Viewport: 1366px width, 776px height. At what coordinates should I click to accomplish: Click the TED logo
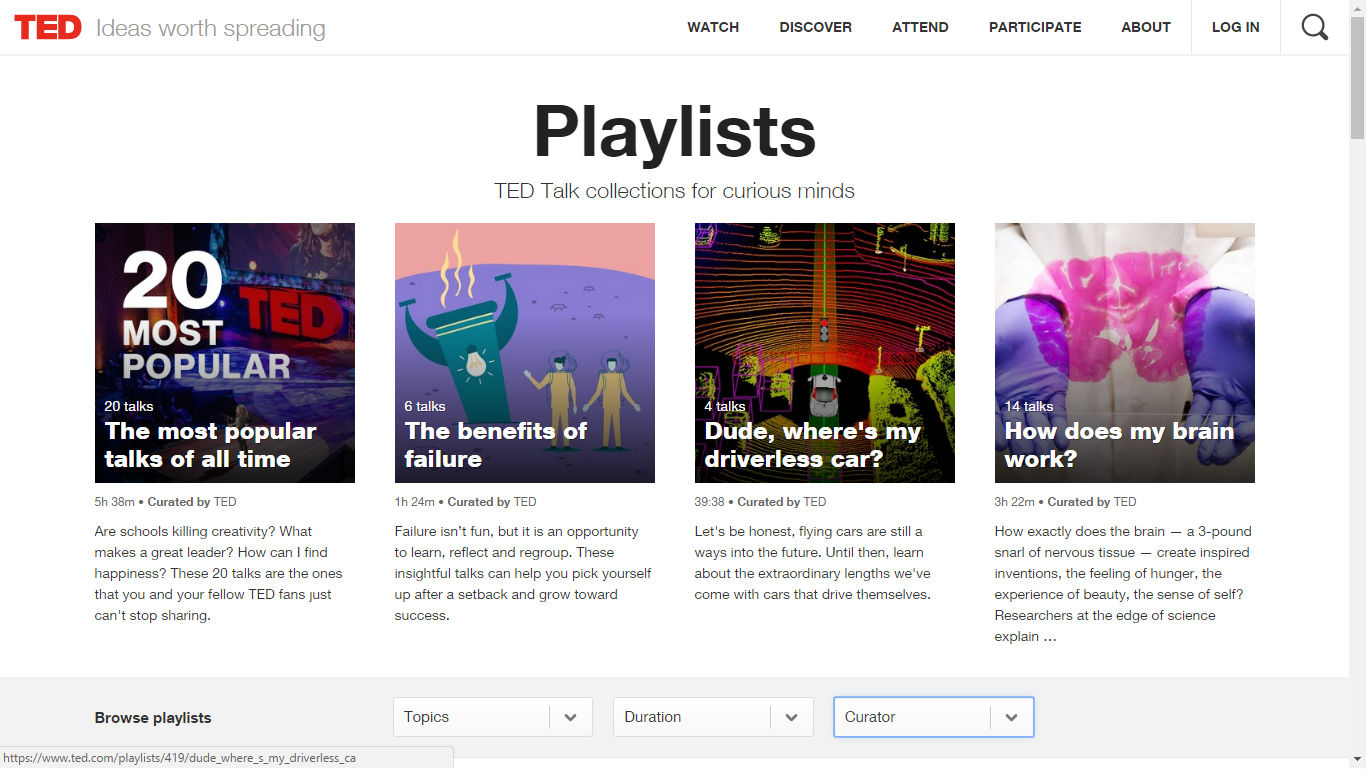point(48,27)
